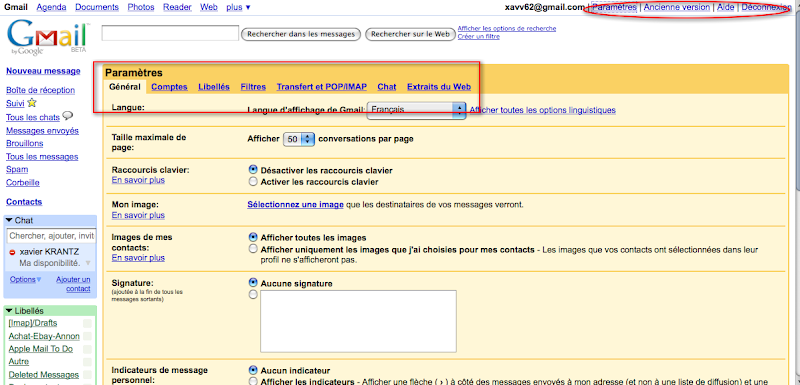Open Documents from the top bar
Image resolution: width=800 pixels, height=385 pixels.
click(97, 7)
